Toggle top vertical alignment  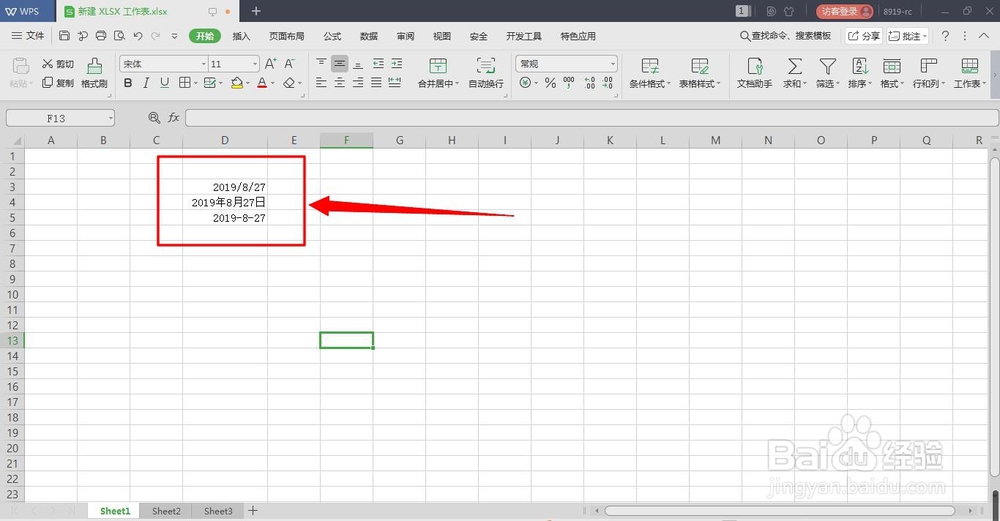321,63
